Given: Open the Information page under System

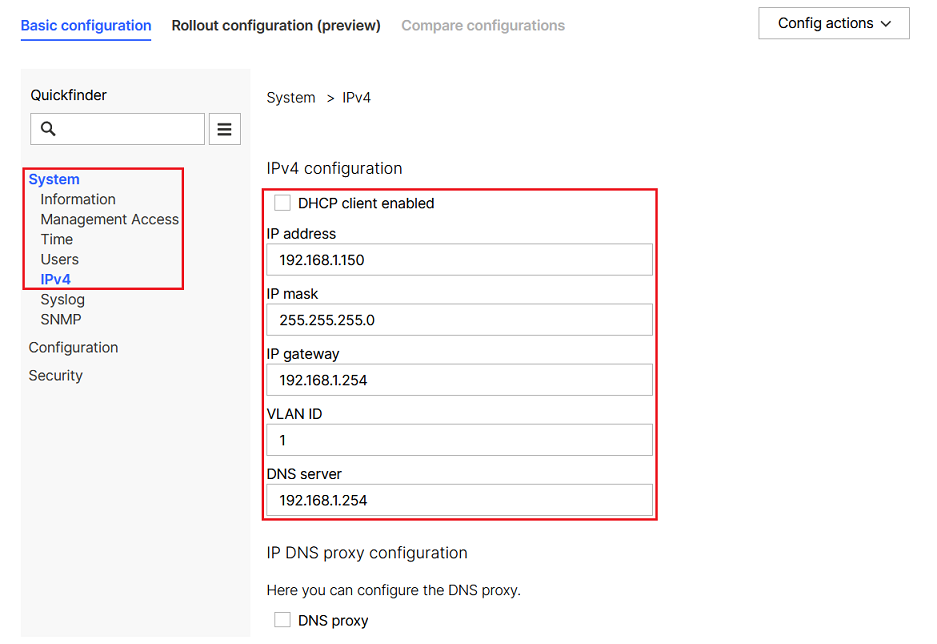Looking at the screenshot, I should coord(78,199).
